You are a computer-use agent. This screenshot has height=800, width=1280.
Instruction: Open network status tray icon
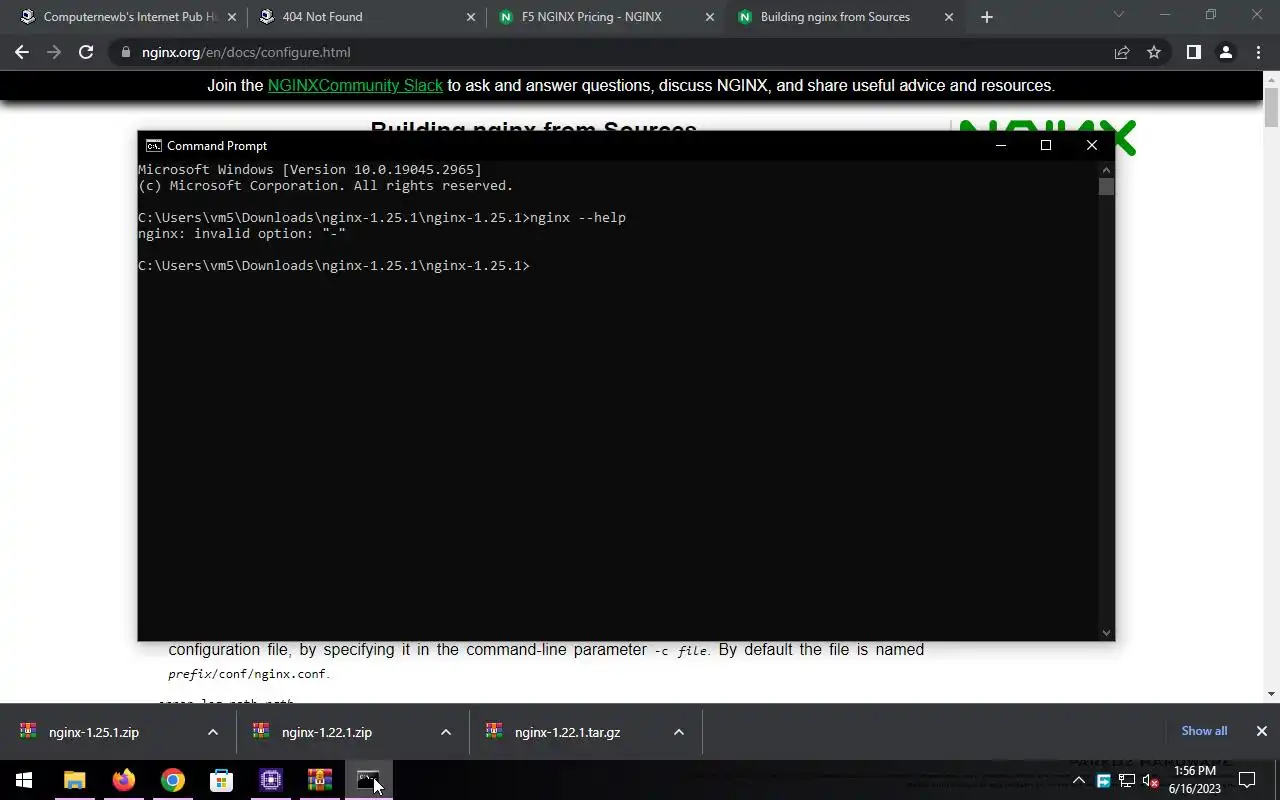(x=1127, y=780)
